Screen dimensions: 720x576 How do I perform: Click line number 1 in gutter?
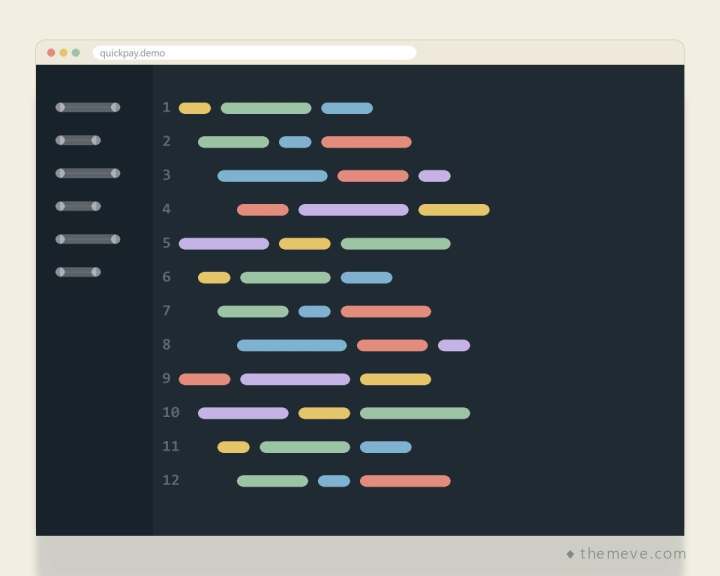tap(166, 107)
